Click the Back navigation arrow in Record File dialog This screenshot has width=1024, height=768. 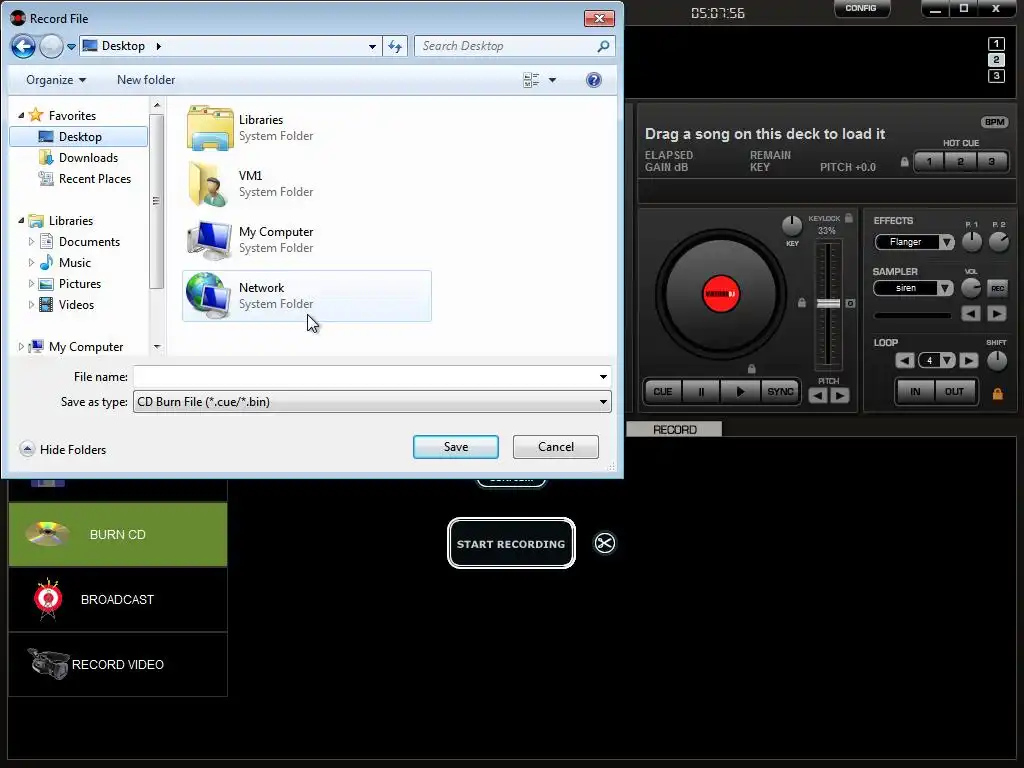click(23, 46)
